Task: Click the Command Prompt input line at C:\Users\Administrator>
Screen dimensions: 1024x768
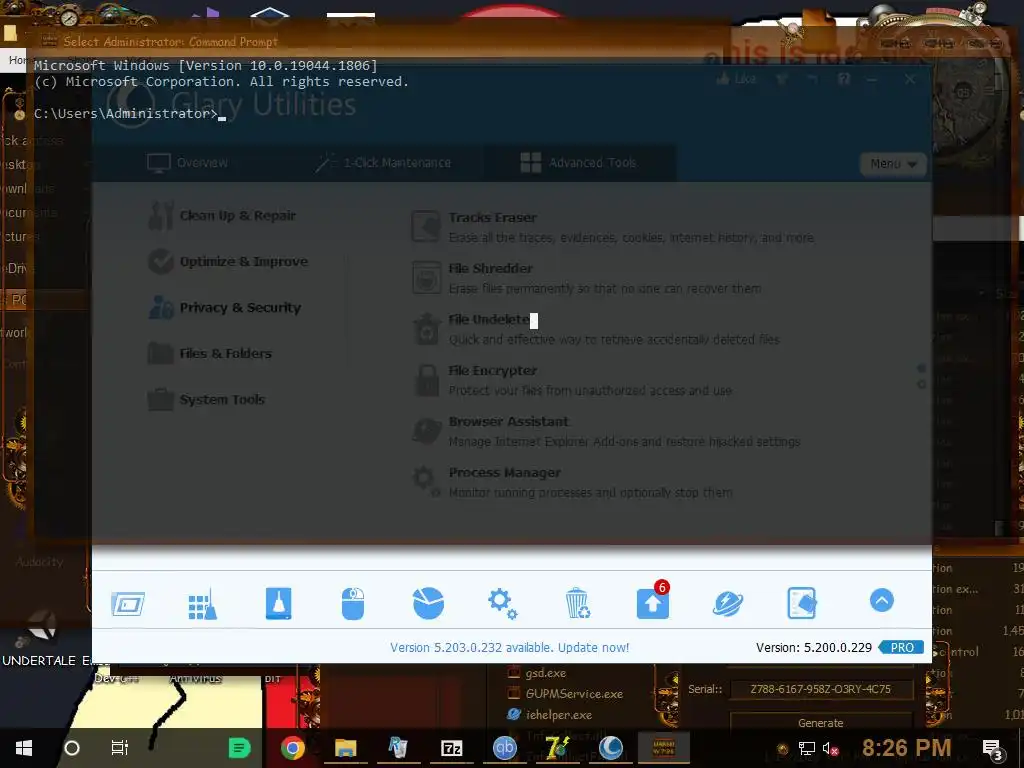Action: coord(130,114)
